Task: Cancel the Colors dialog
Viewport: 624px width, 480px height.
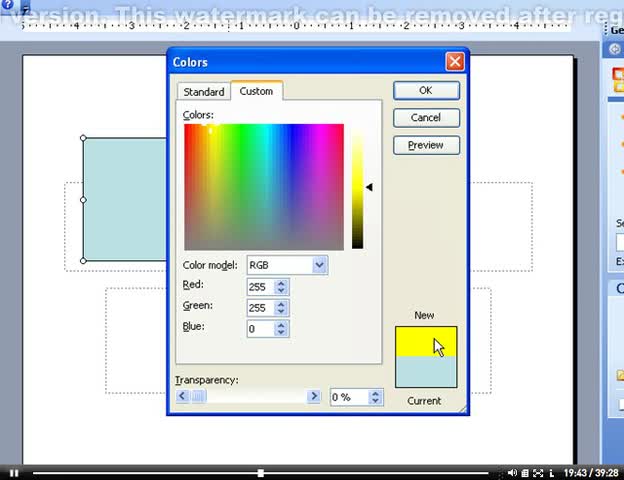Action: point(426,118)
